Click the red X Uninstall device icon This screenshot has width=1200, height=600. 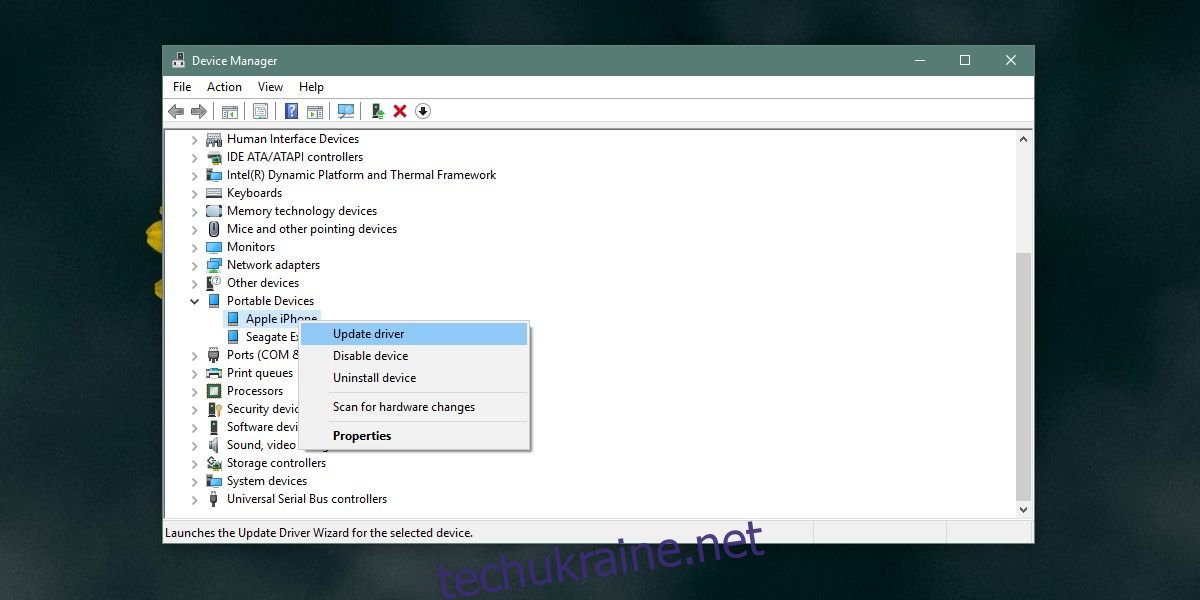coord(400,111)
